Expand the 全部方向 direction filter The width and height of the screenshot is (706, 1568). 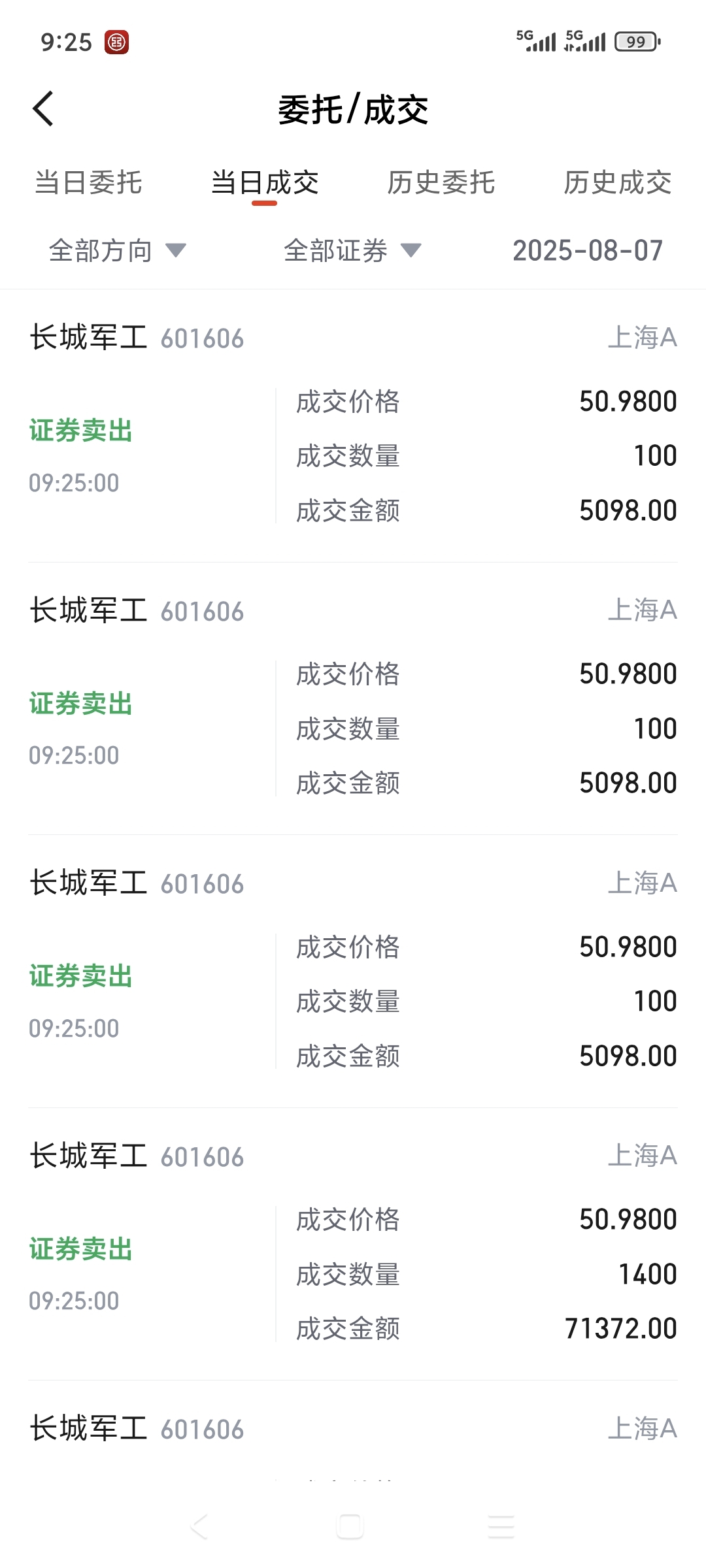point(118,250)
